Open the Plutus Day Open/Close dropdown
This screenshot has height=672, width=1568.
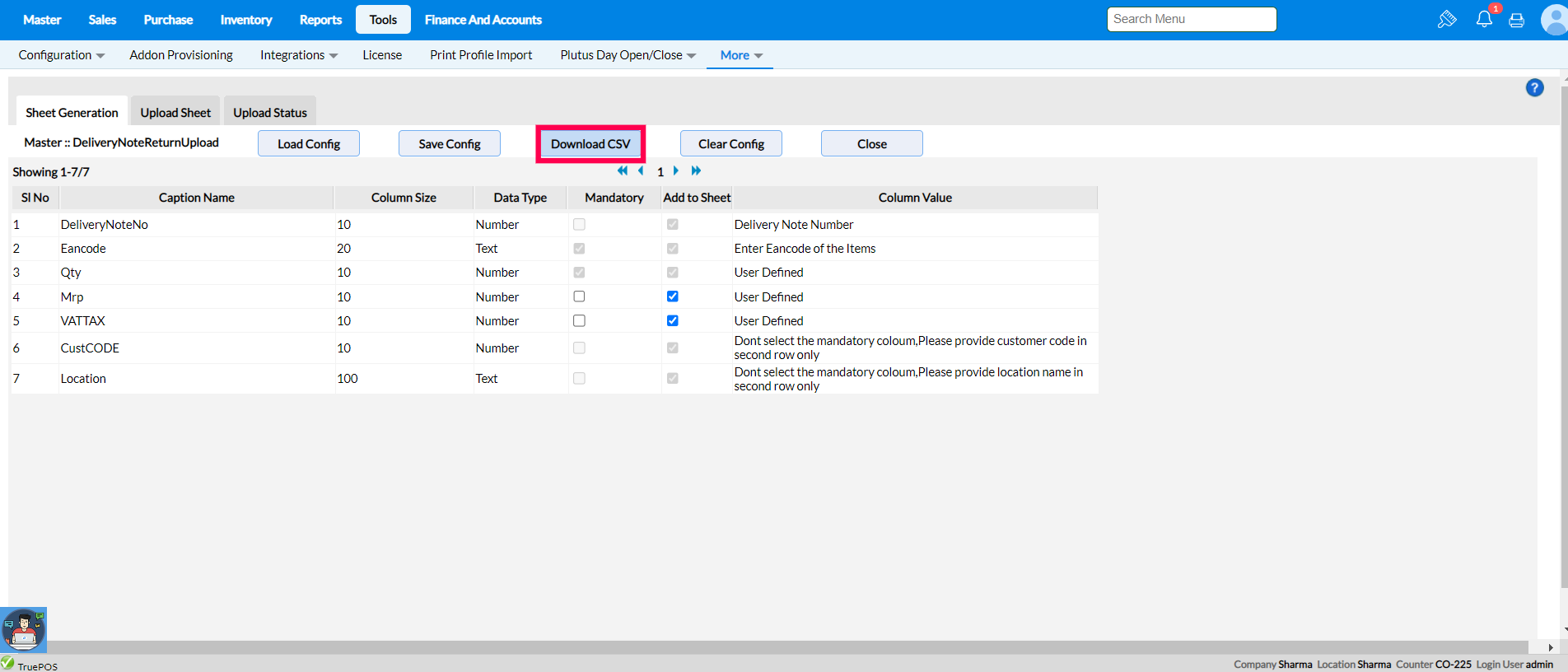click(628, 55)
